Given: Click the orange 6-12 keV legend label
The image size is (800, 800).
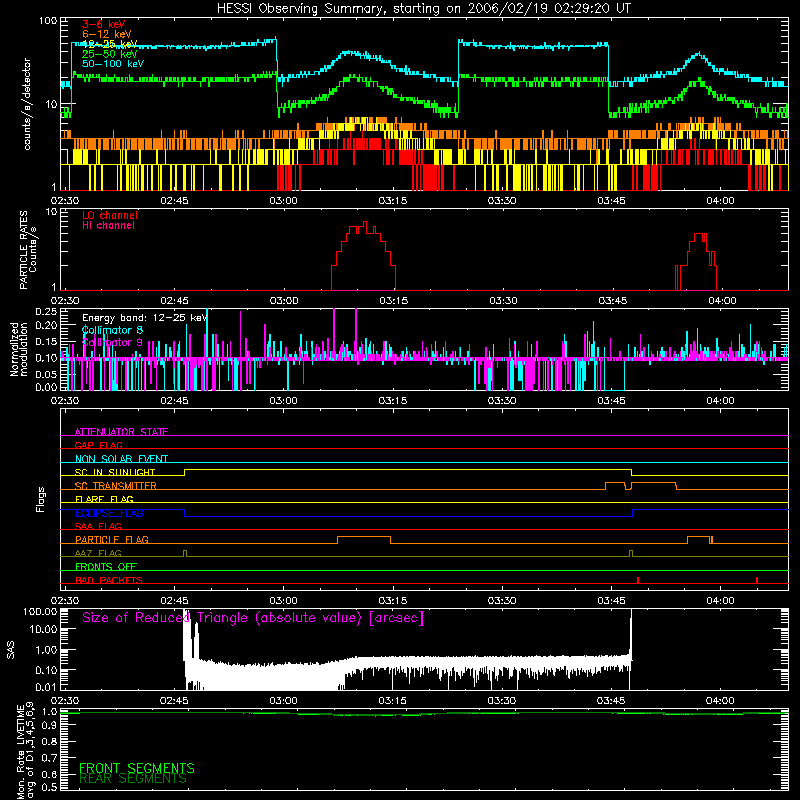Looking at the screenshot, I should coord(107,34).
